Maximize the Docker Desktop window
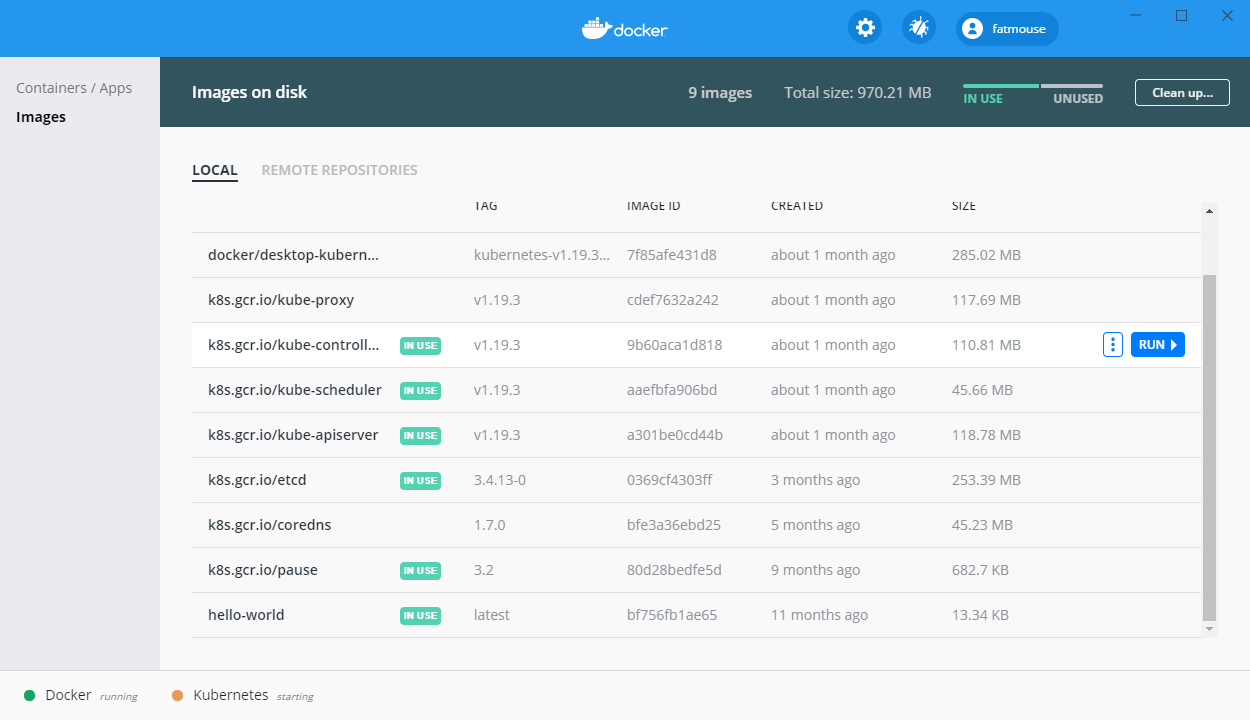1250x720 pixels. [x=1181, y=15]
